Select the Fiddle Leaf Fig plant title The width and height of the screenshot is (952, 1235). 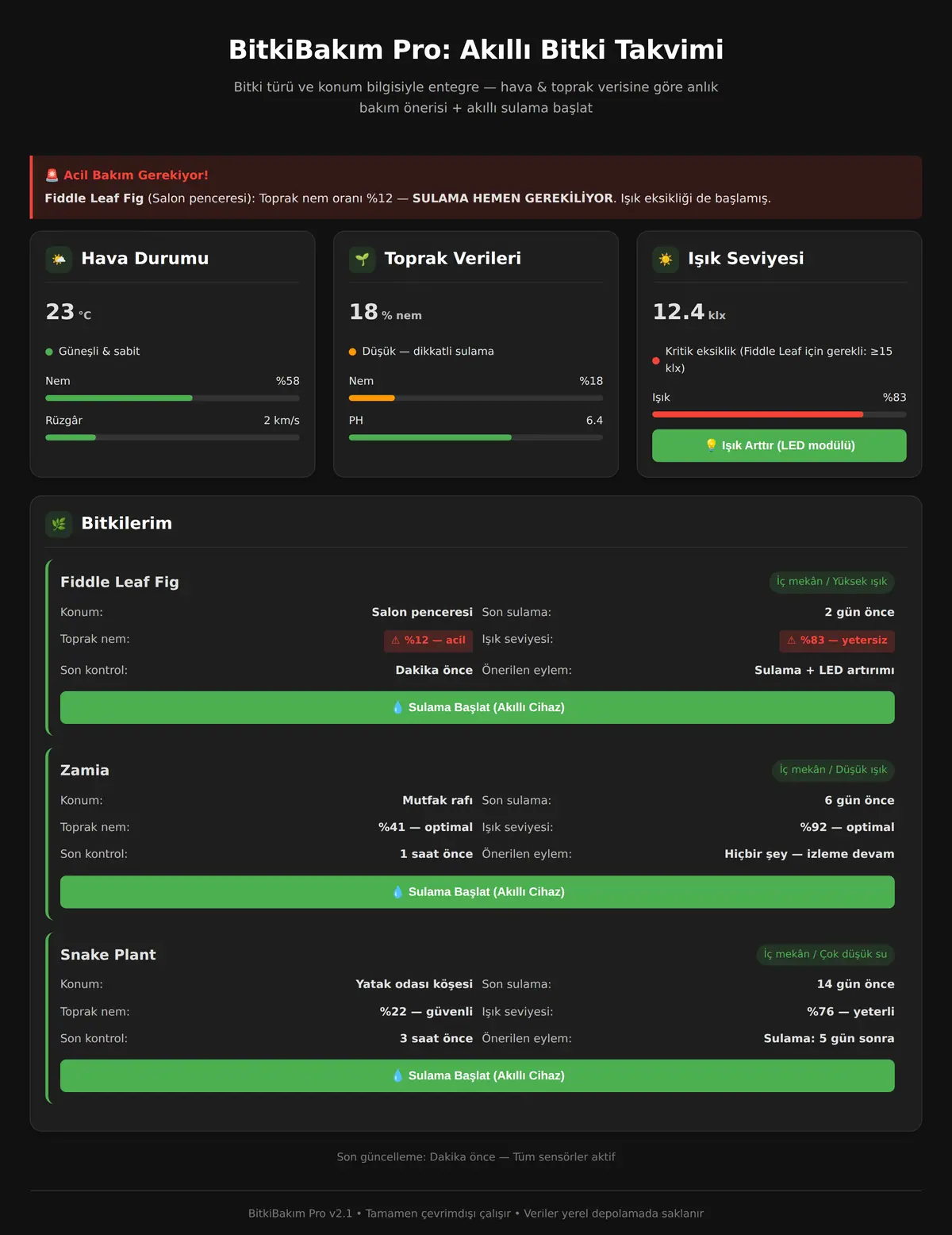(120, 582)
